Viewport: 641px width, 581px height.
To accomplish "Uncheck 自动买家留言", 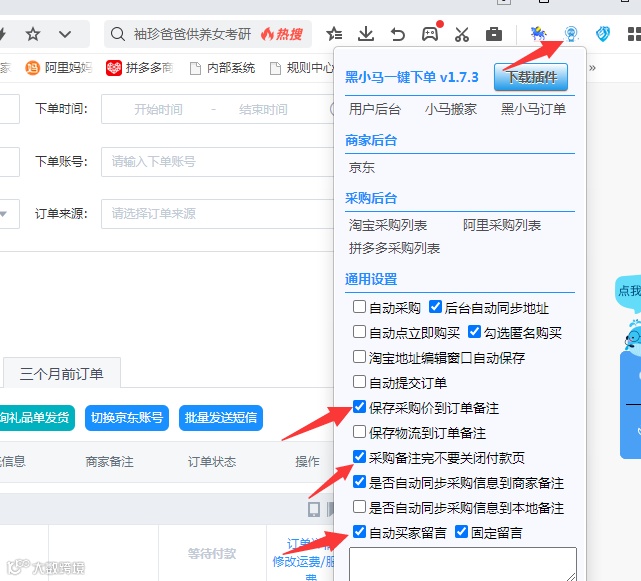I will [359, 532].
